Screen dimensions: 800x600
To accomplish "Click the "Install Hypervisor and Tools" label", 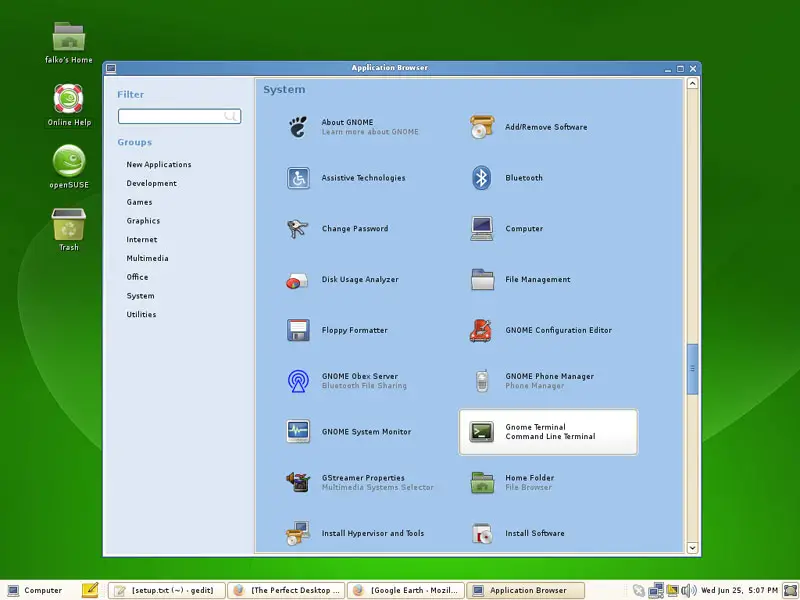I will 372,533.
